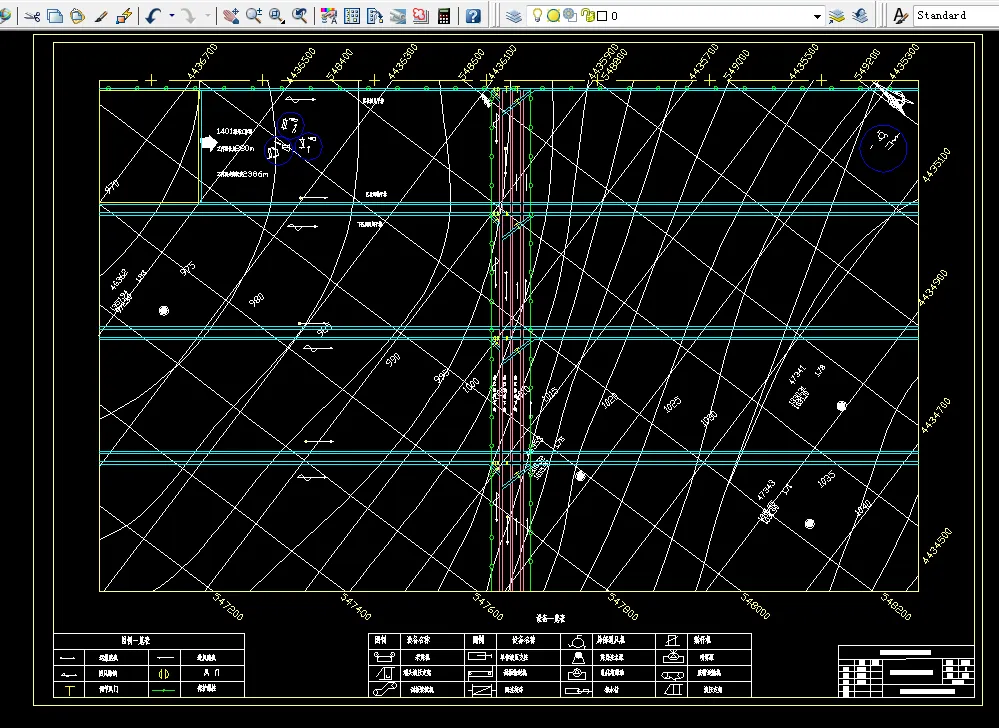Click the '4434700' right-edge coordinate label
Viewport: 999px width, 728px height.
(935, 415)
